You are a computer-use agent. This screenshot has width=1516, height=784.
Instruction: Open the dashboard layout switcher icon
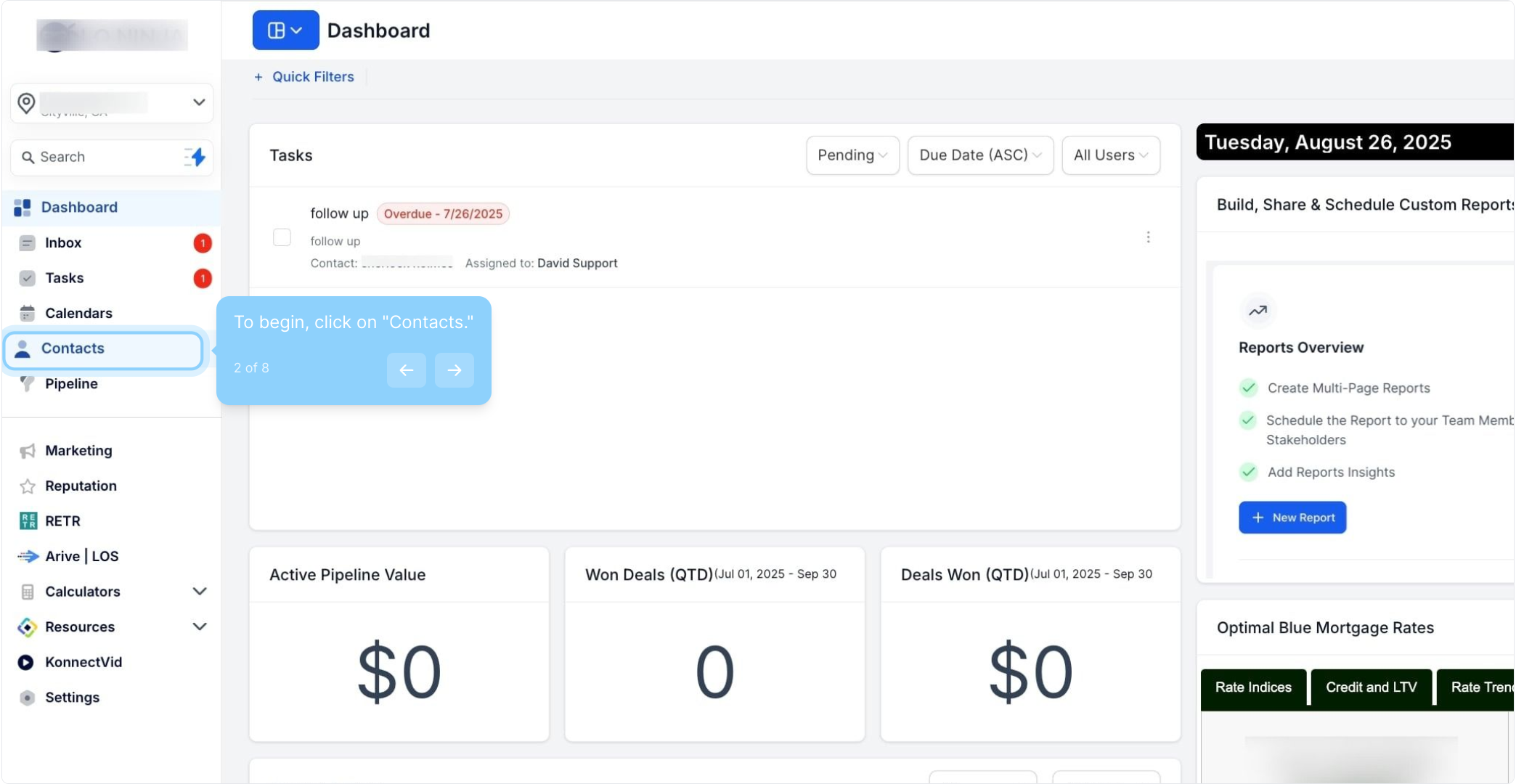click(285, 30)
